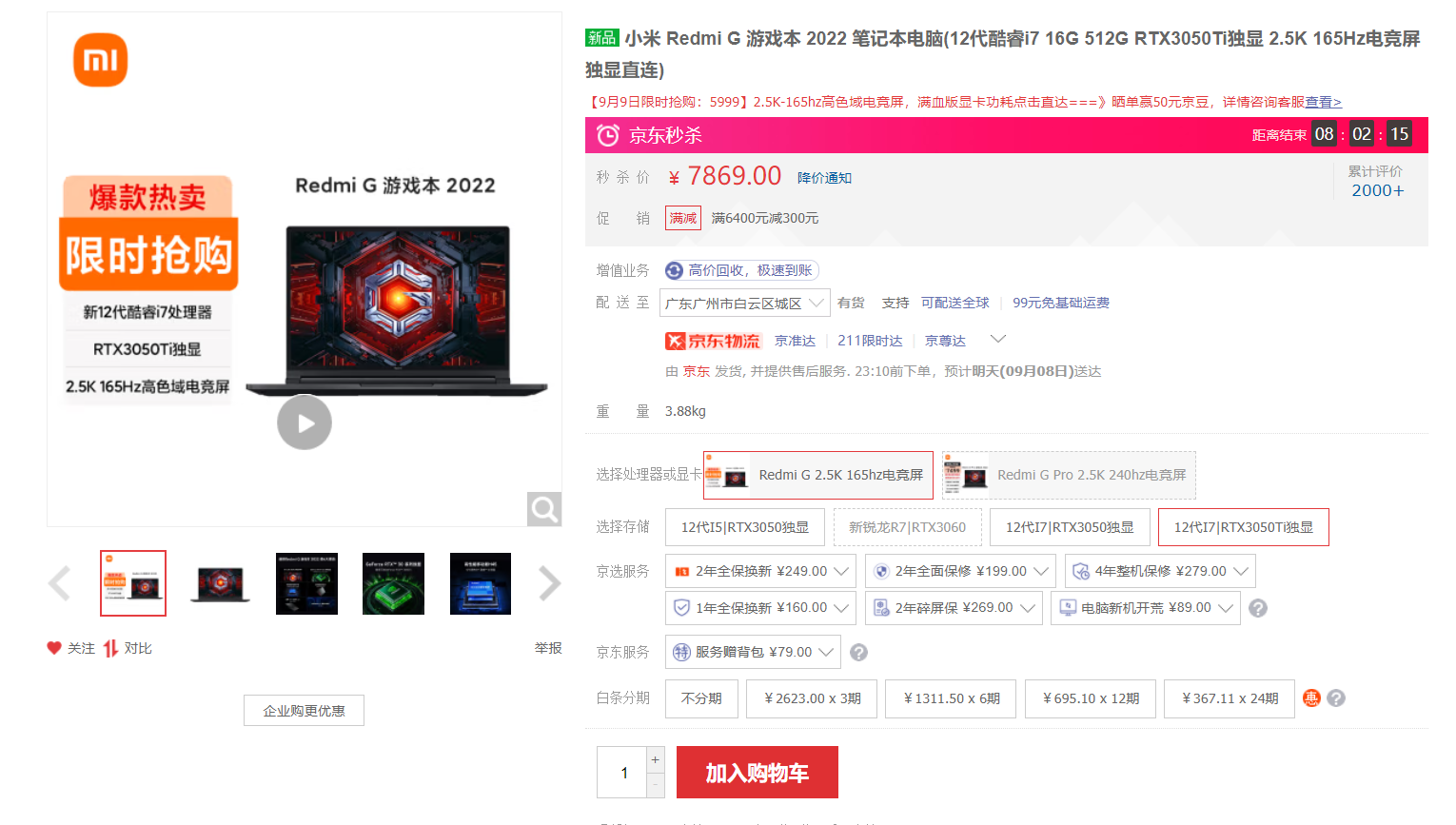Click 京准达 delivery service
1456x825 pixels.
(x=795, y=341)
